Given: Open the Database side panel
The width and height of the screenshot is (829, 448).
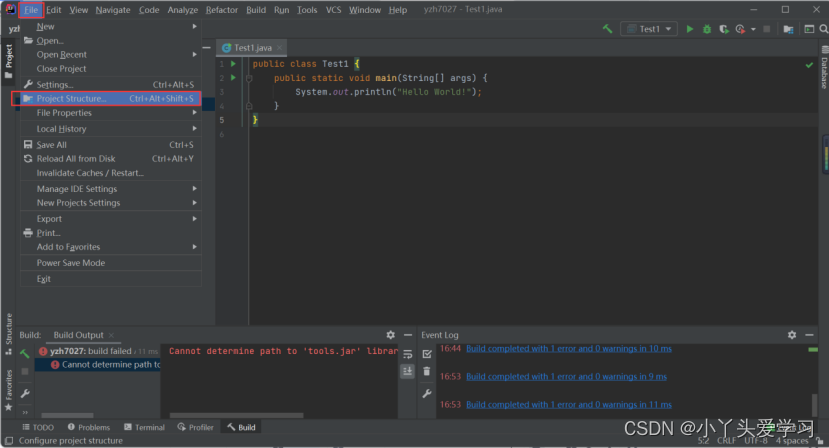Looking at the screenshot, I should click(x=824, y=68).
